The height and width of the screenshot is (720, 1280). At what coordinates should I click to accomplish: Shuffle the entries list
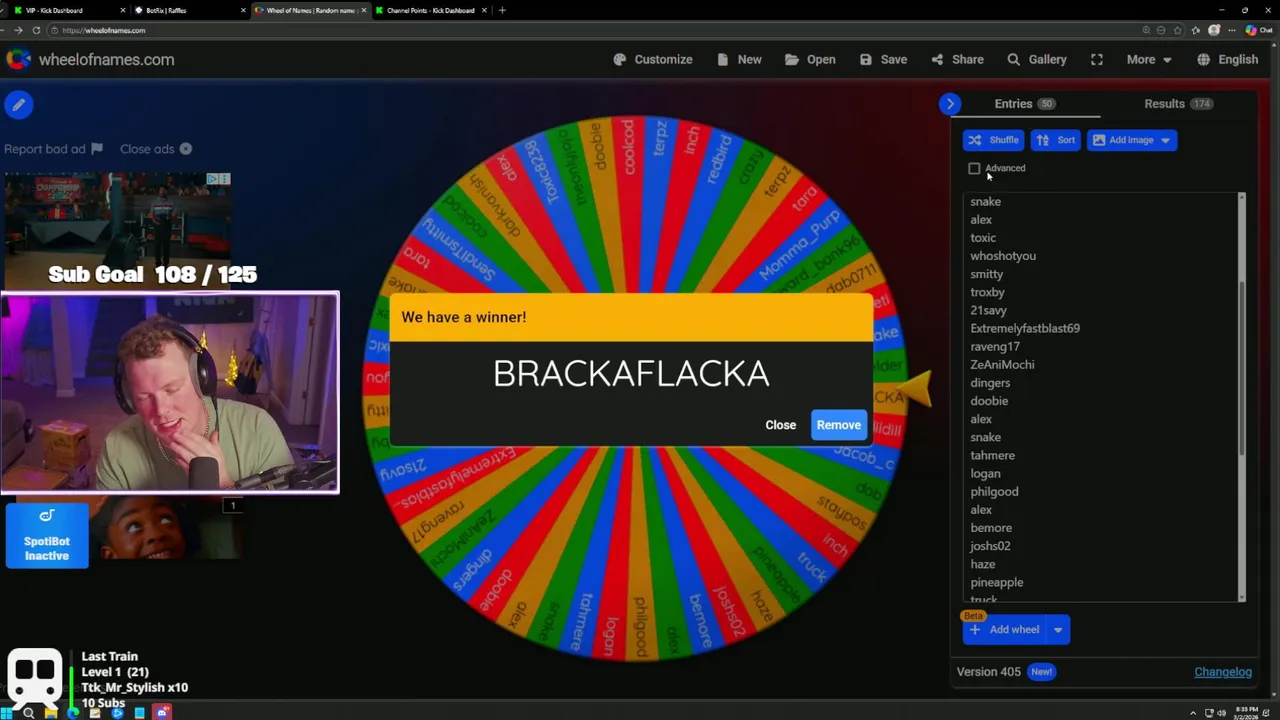click(993, 140)
